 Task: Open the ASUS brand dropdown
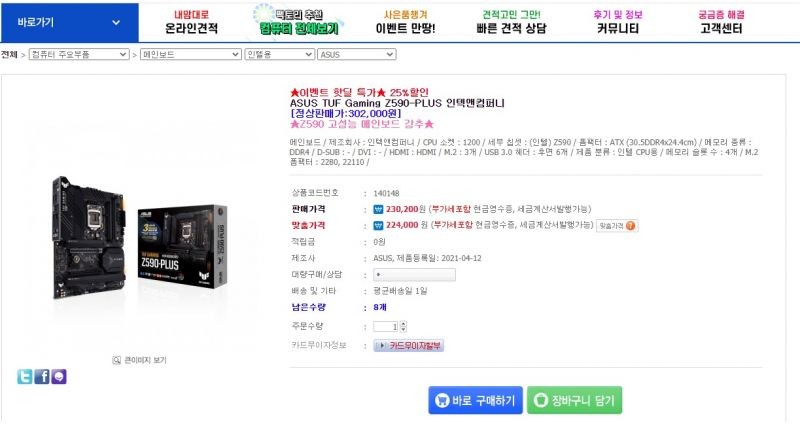(x=357, y=54)
